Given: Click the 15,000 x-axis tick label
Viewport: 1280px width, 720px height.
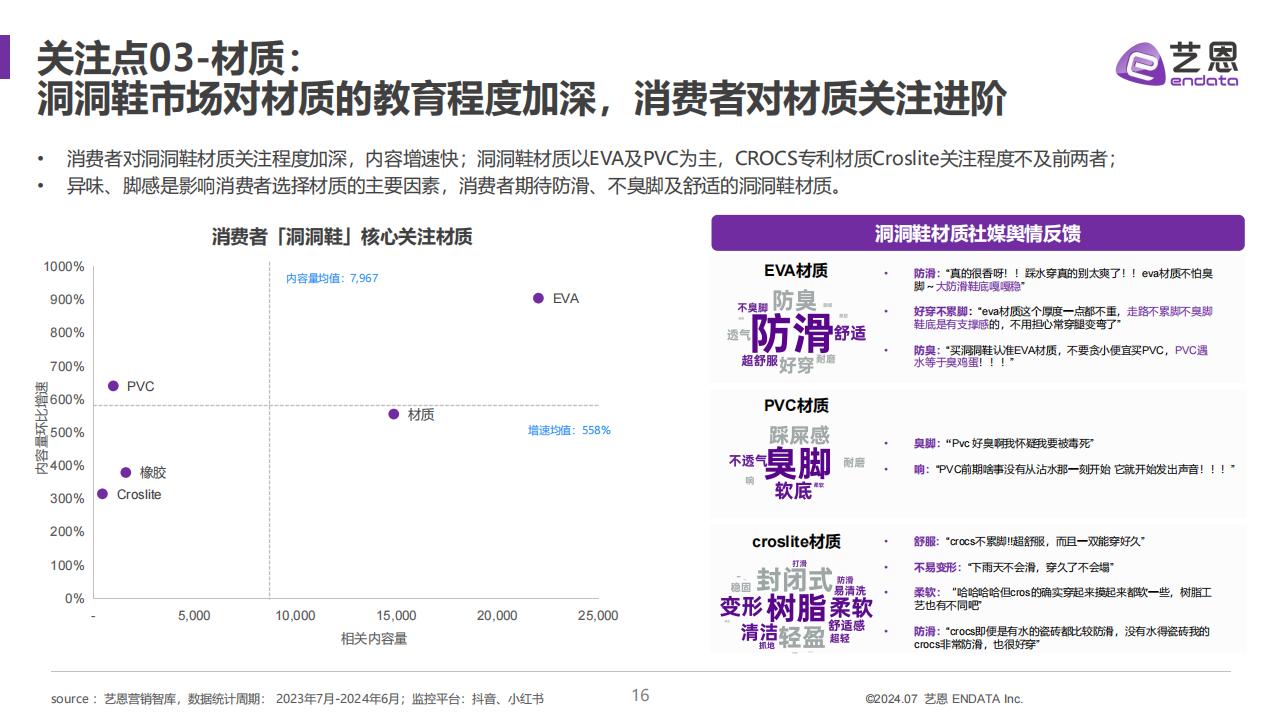Looking at the screenshot, I should pos(395,616).
